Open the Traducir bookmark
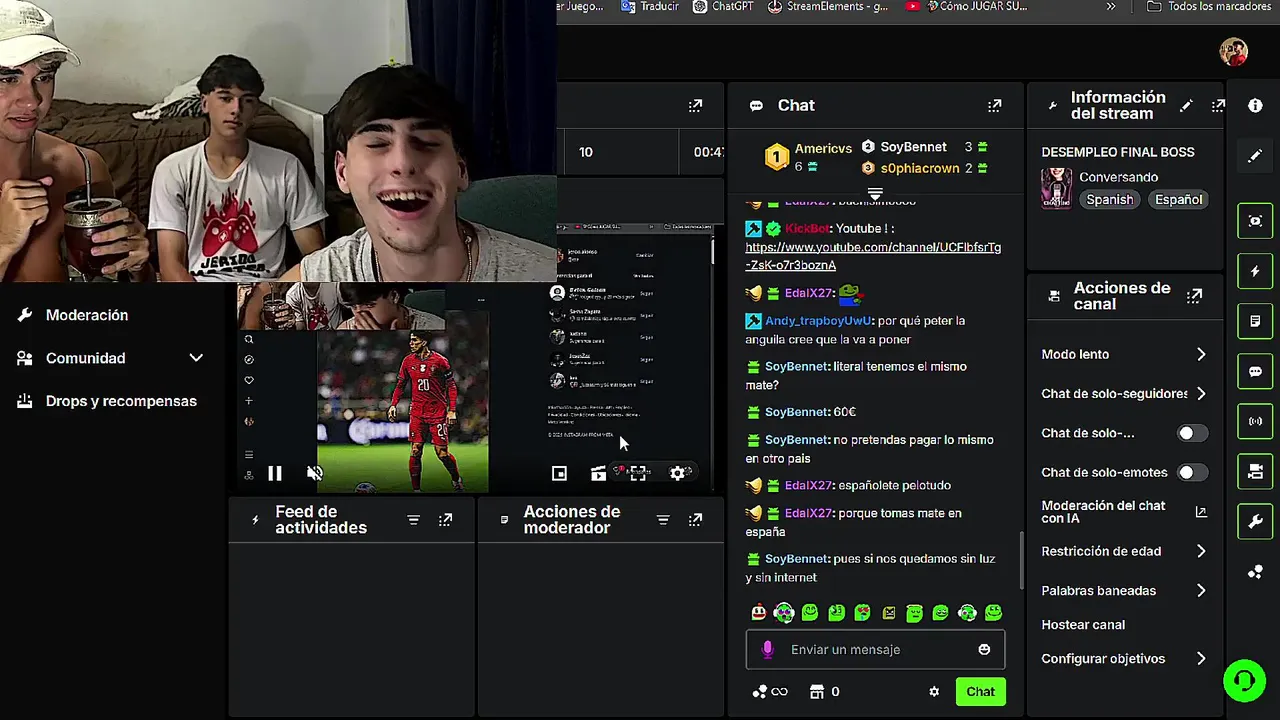This screenshot has width=1280, height=720. click(650, 6)
